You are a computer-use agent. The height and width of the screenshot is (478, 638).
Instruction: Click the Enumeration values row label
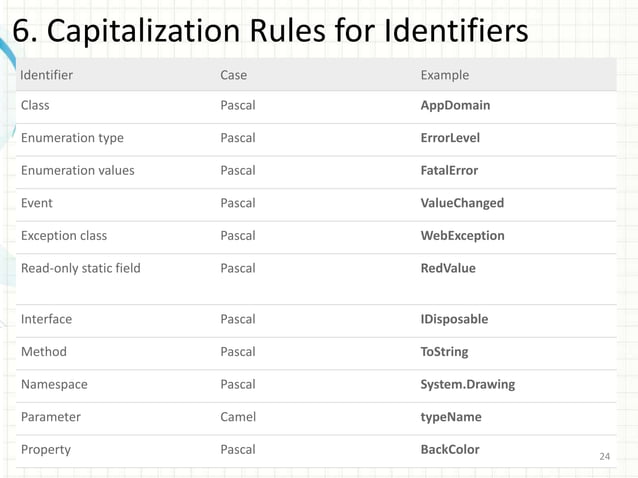(x=77, y=170)
